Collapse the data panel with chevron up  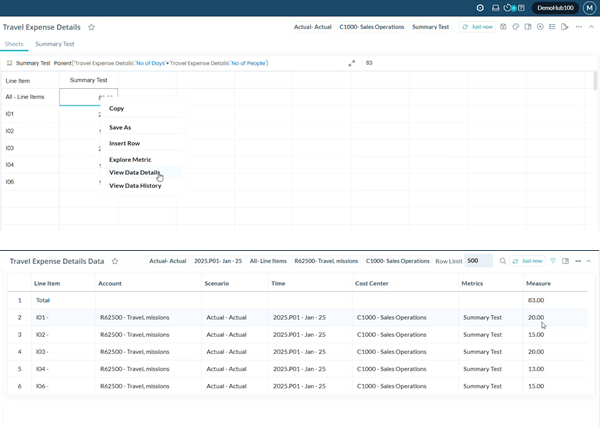coord(589,261)
